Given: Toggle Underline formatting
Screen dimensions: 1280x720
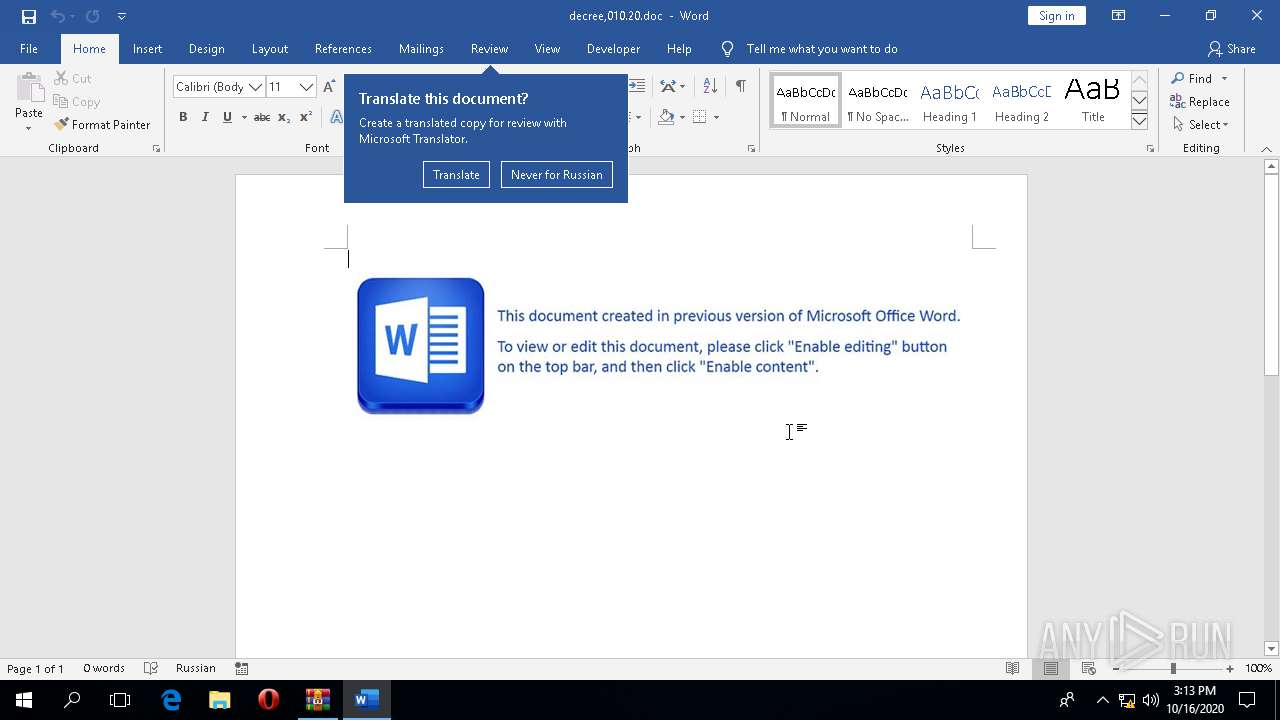Looking at the screenshot, I should 227,117.
